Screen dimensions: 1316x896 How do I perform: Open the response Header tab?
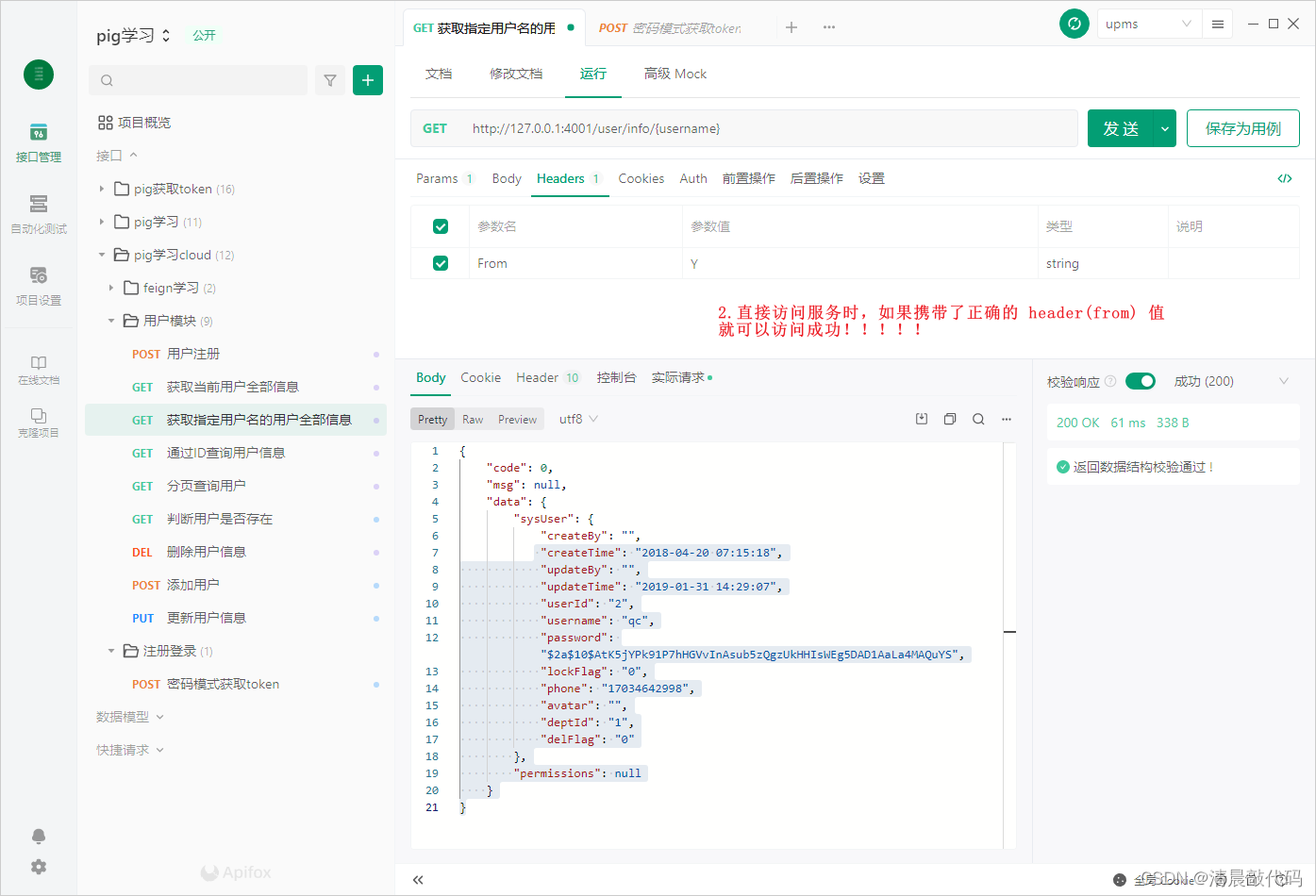(548, 377)
